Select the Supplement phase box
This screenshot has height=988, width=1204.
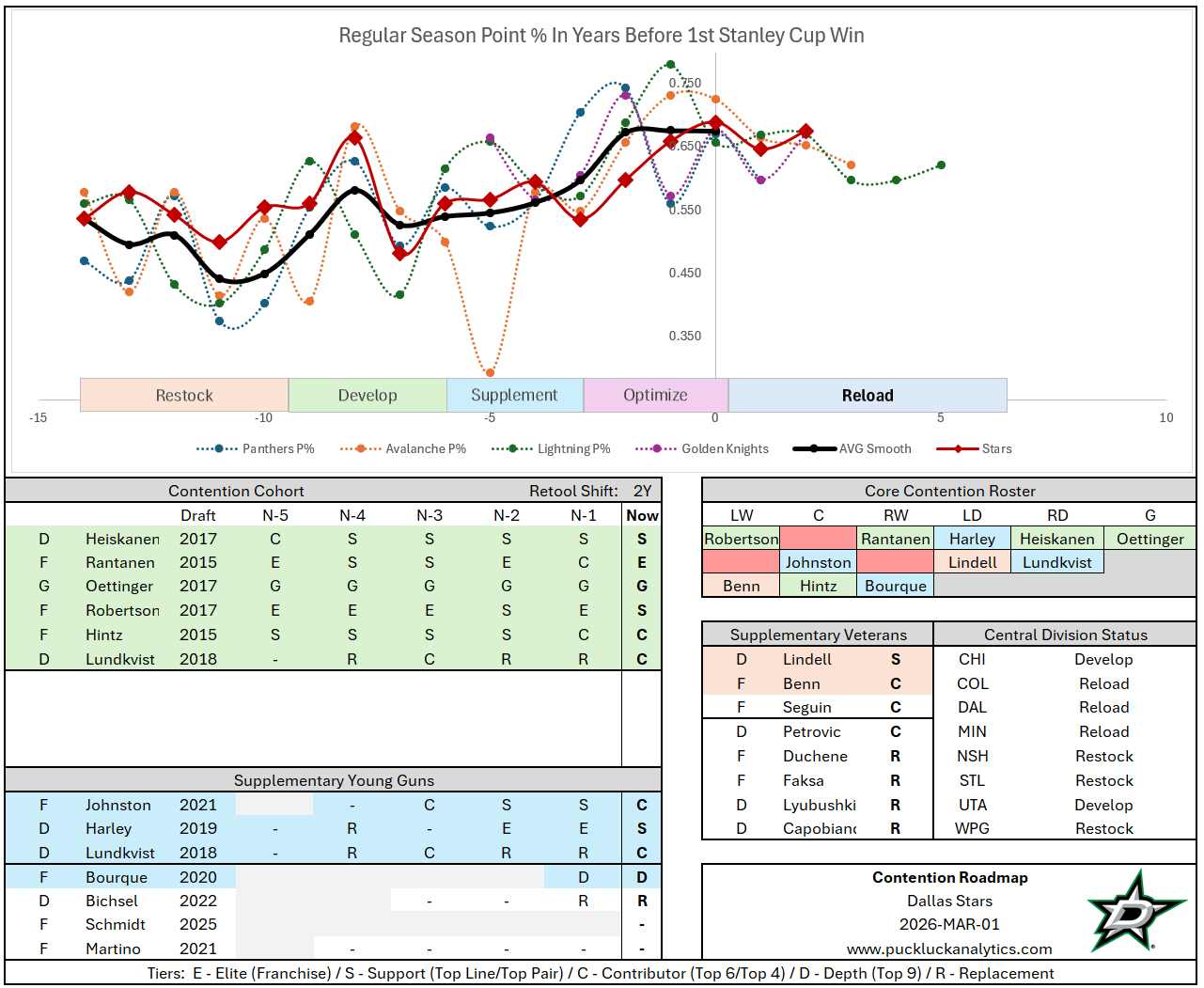click(x=514, y=396)
